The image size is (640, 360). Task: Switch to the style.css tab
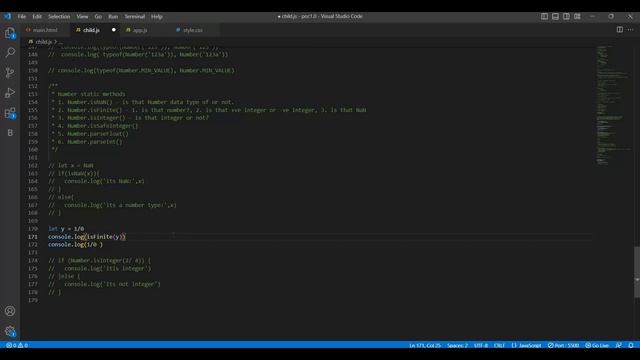[192, 30]
